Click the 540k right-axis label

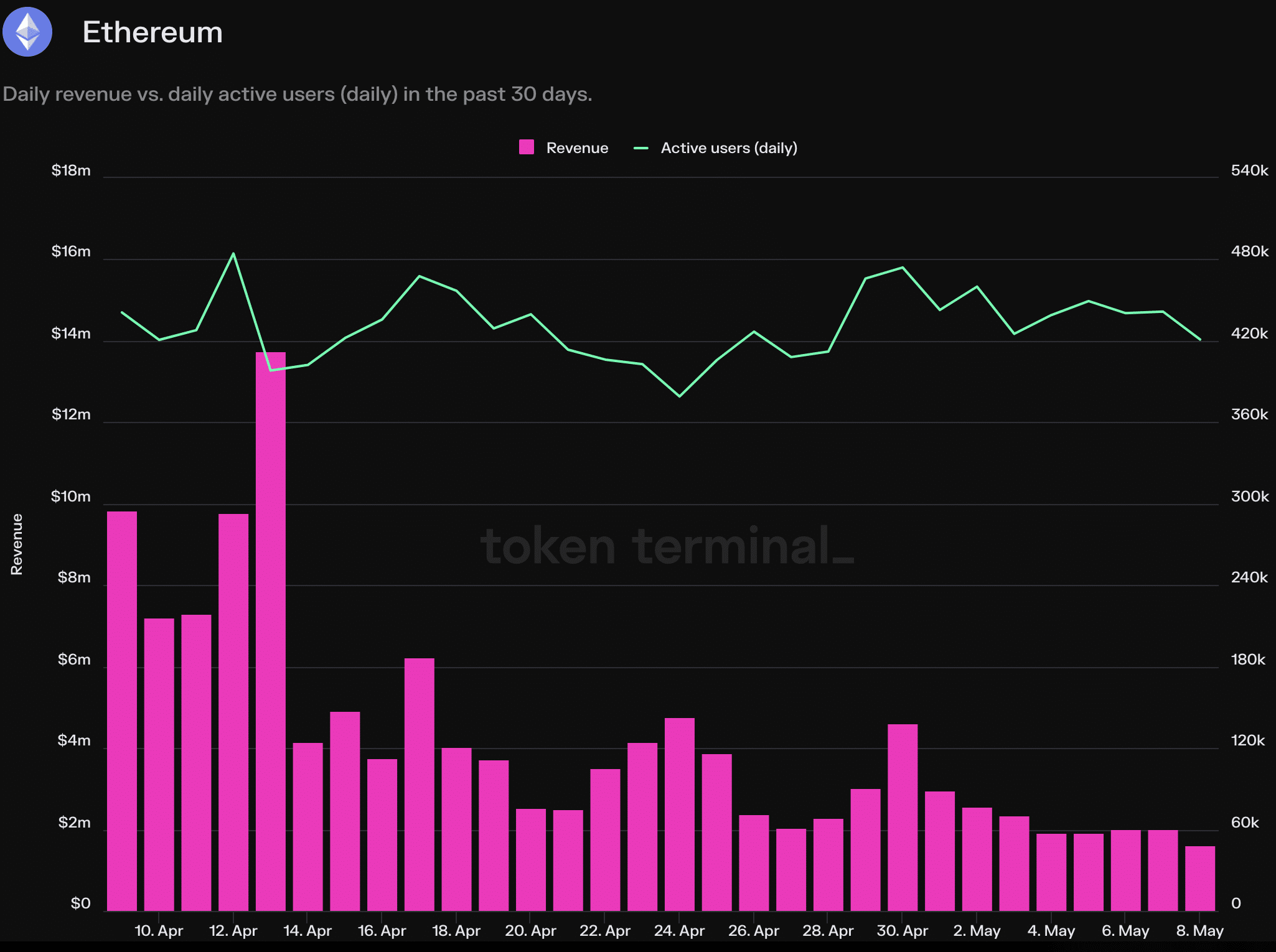1249,170
